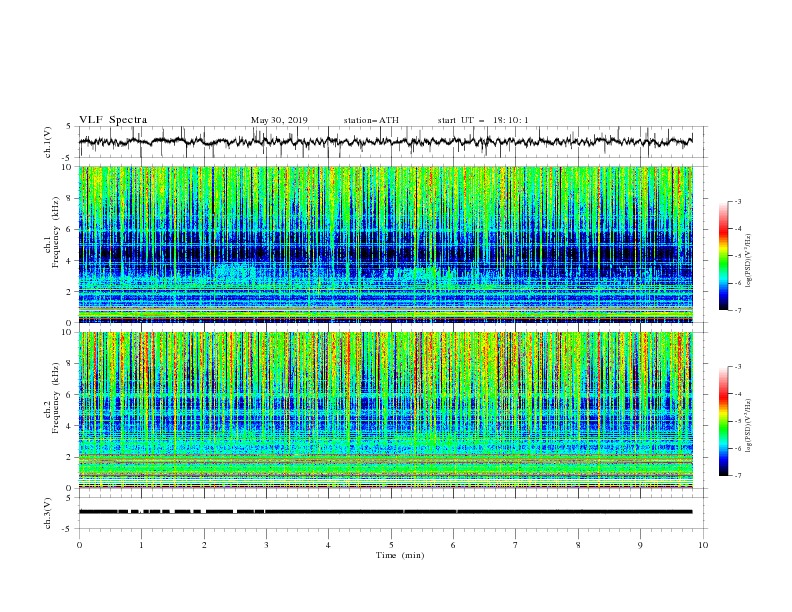Click the 'Time (min)' axis label

tap(400, 555)
